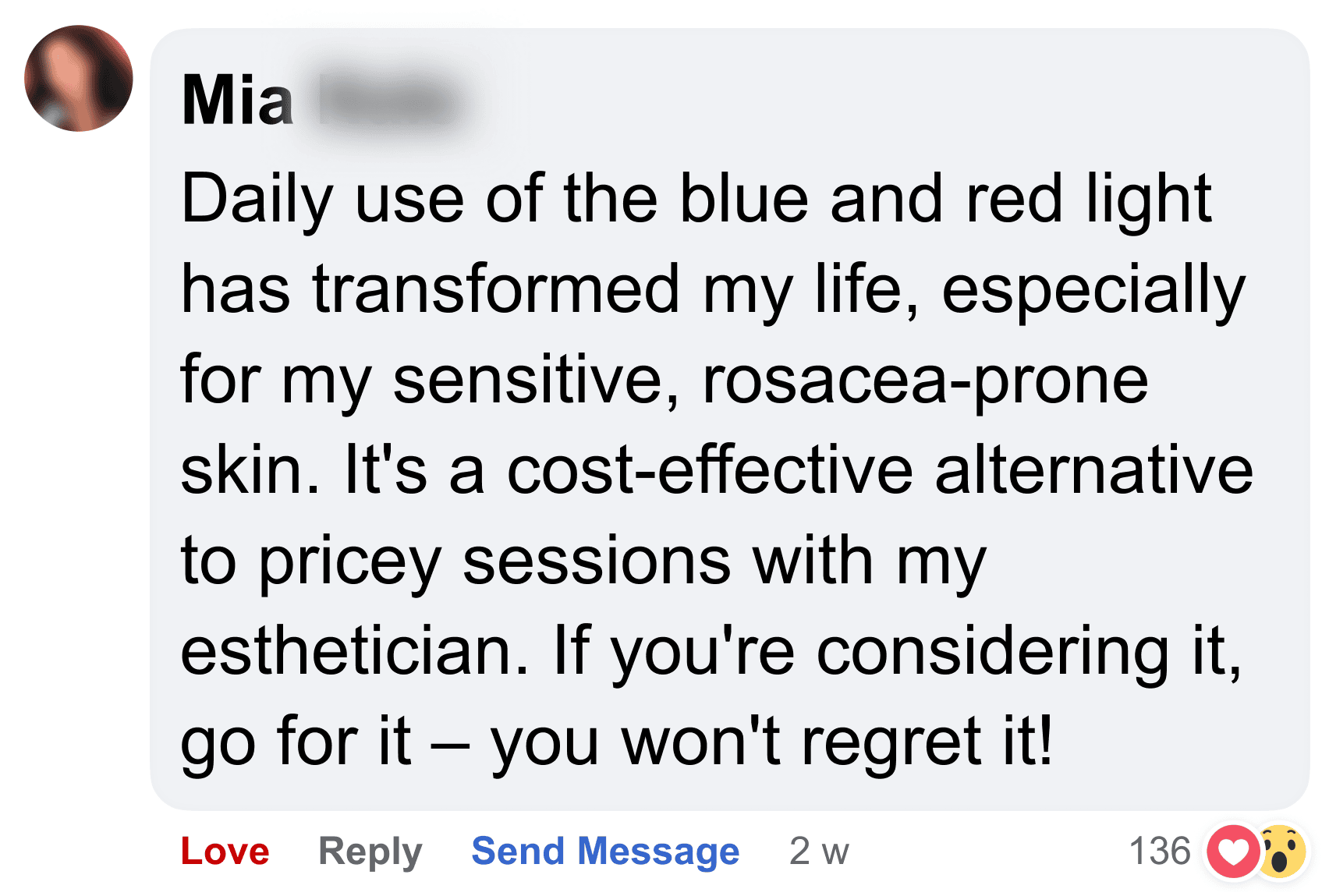Click the wow face emoji reaction icon
The image size is (1329, 896).
[1280, 852]
